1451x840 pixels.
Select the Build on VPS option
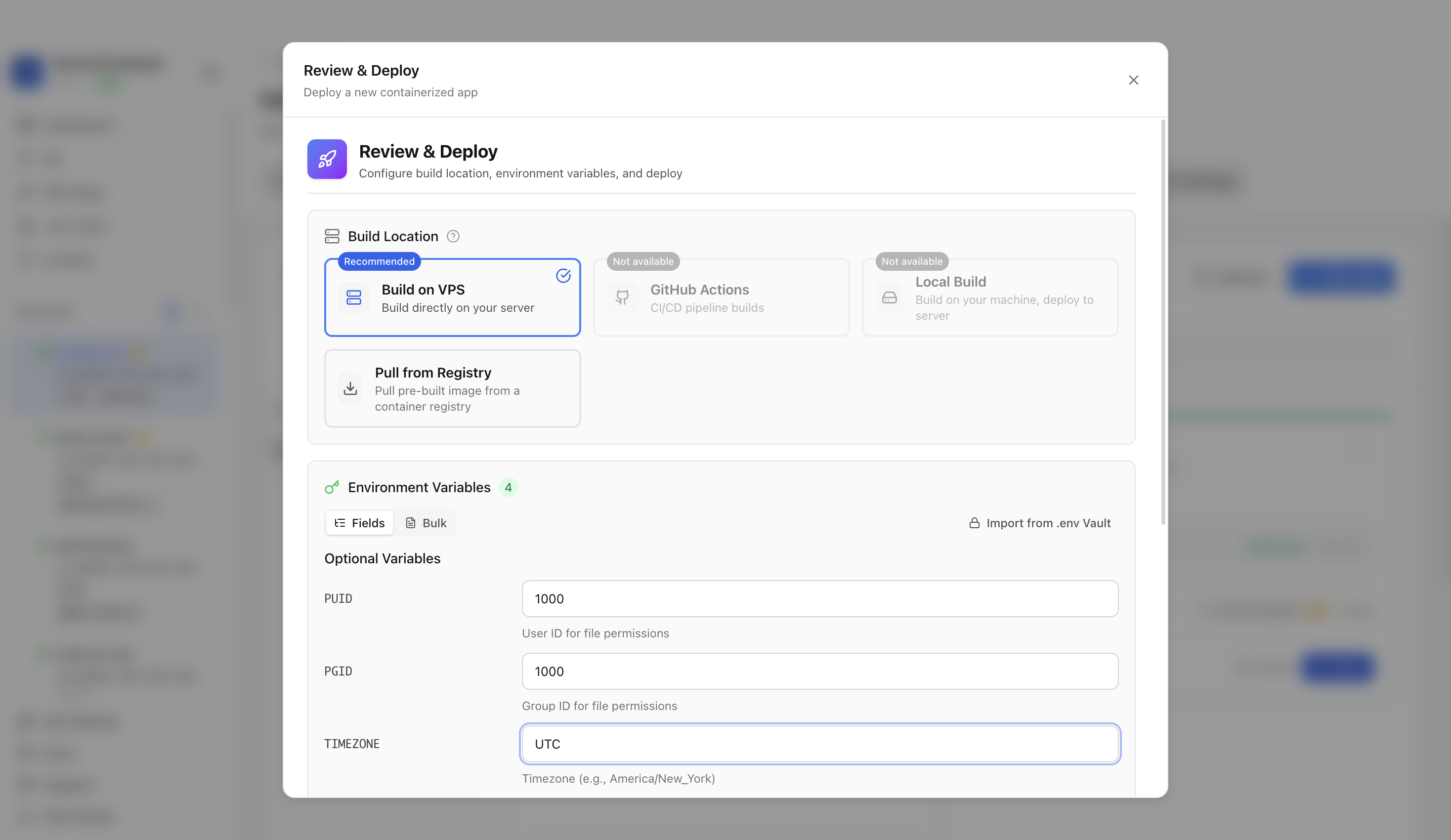[x=453, y=297]
